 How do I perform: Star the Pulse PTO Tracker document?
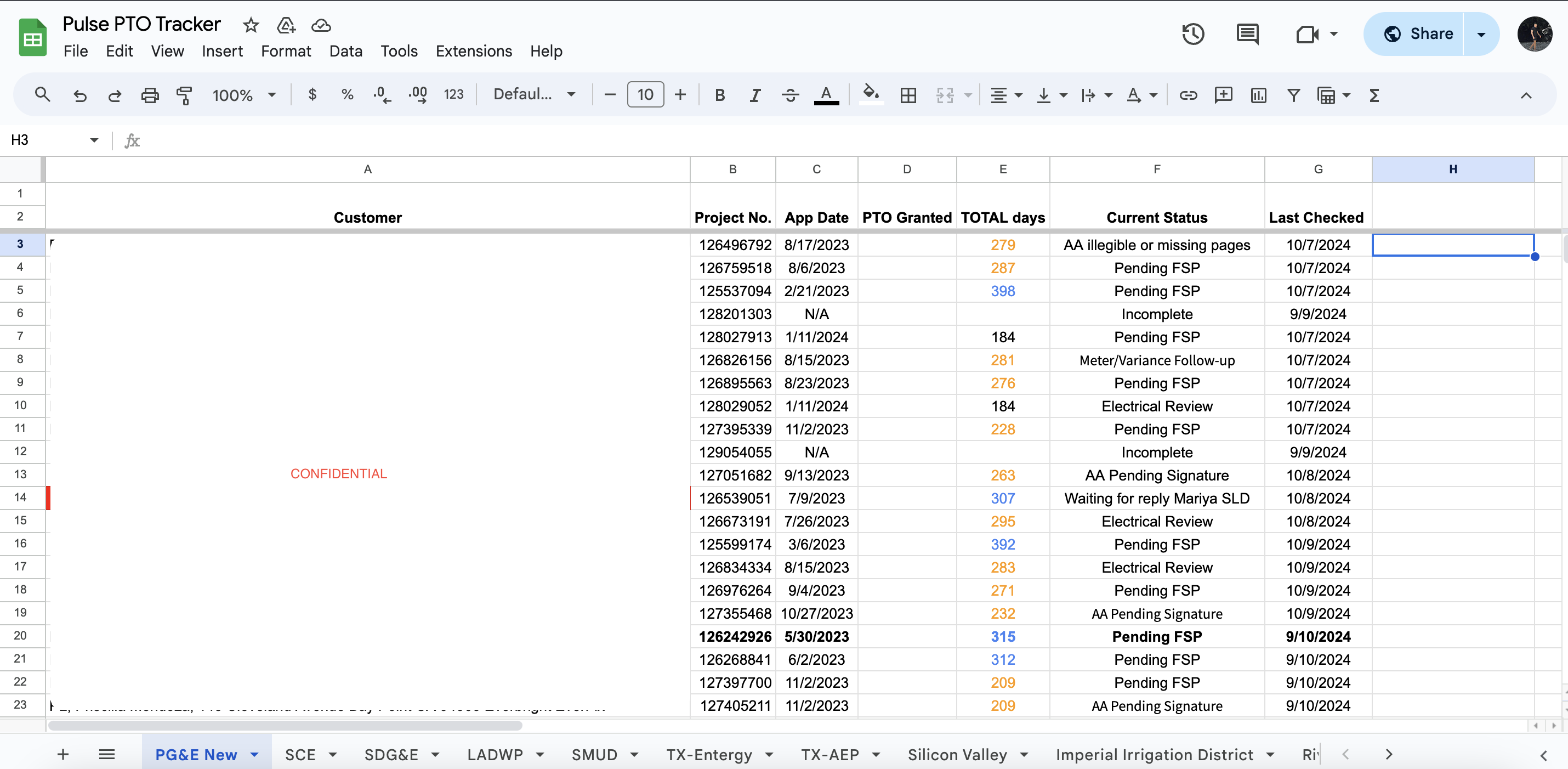[x=250, y=25]
